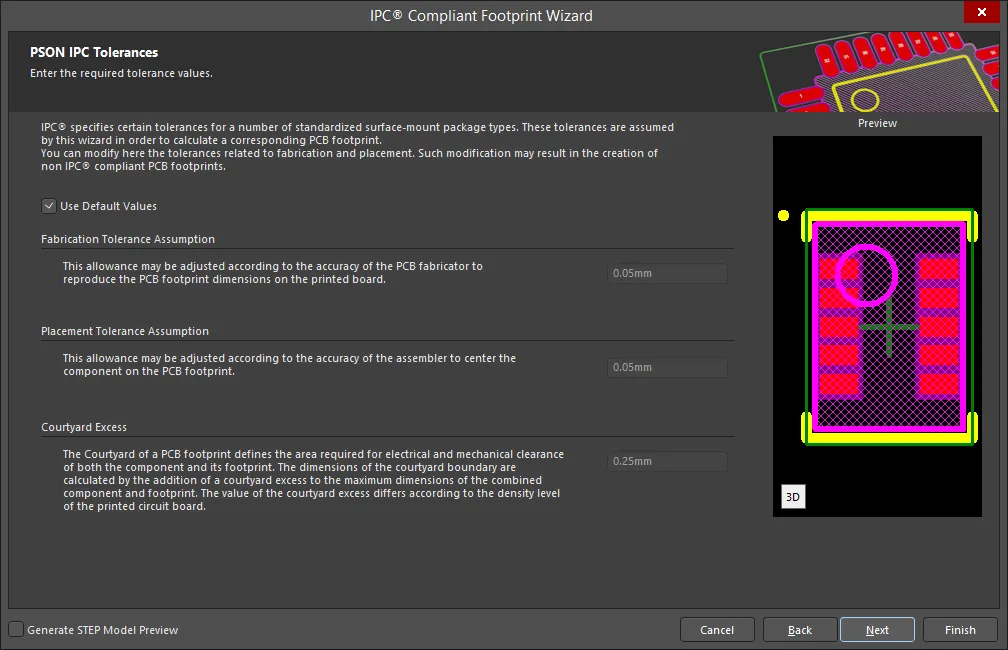Click the Courtyard Excess section label
This screenshot has height=650, width=1008.
[84, 427]
